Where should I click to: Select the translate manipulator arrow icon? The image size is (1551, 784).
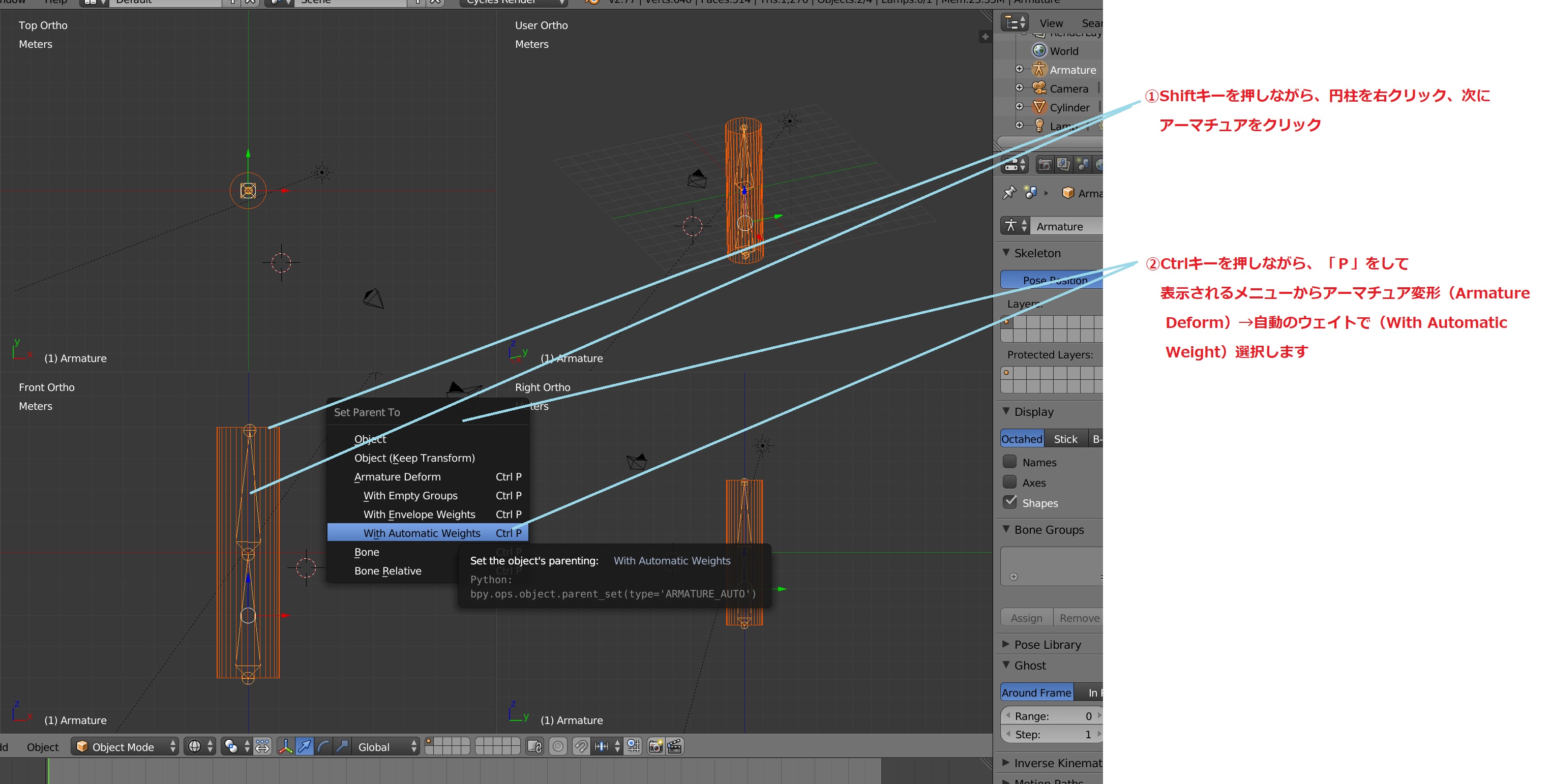click(x=305, y=747)
